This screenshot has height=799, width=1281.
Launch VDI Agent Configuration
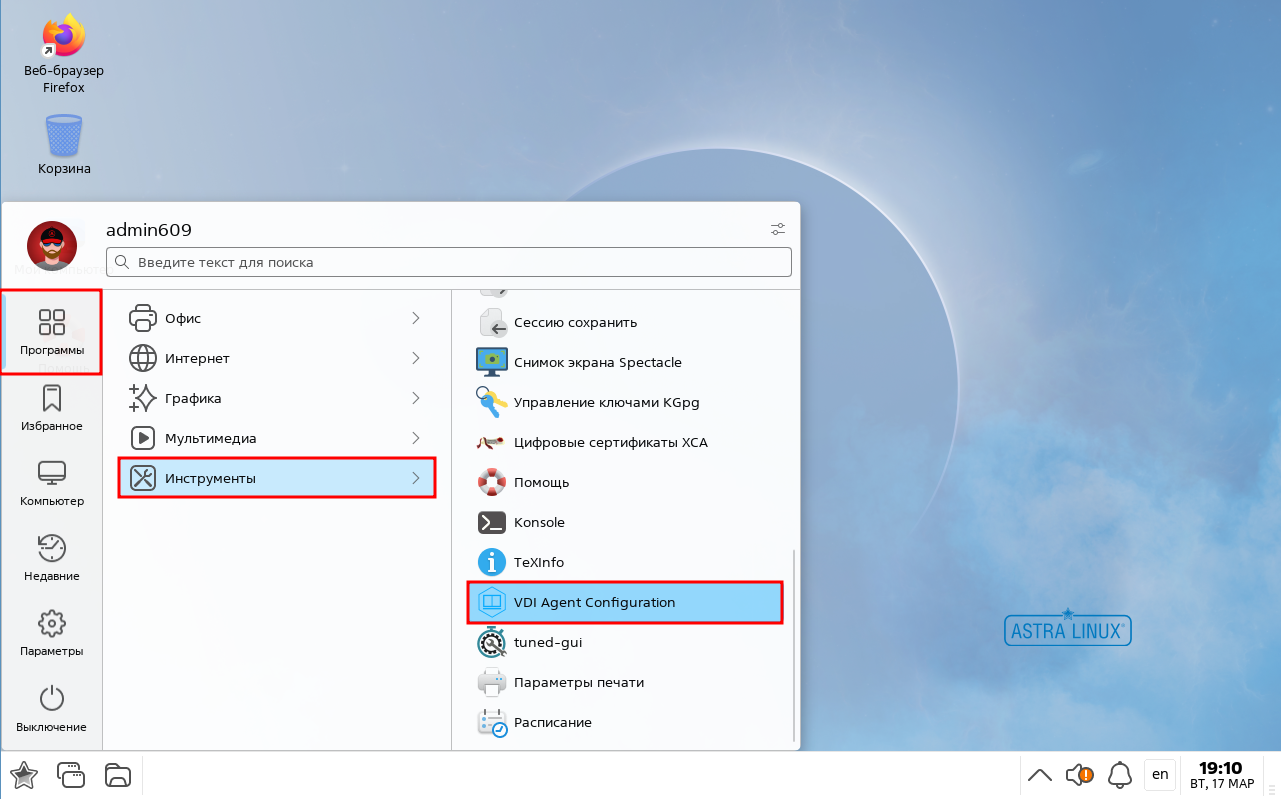point(625,602)
